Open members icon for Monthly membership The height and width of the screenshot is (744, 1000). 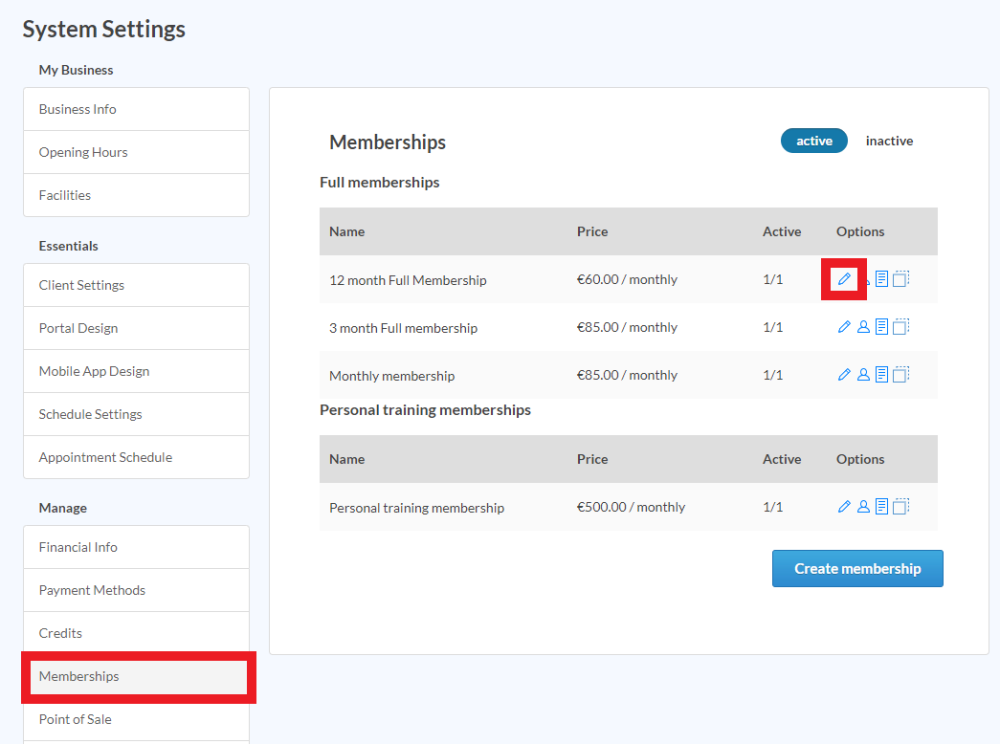point(863,375)
